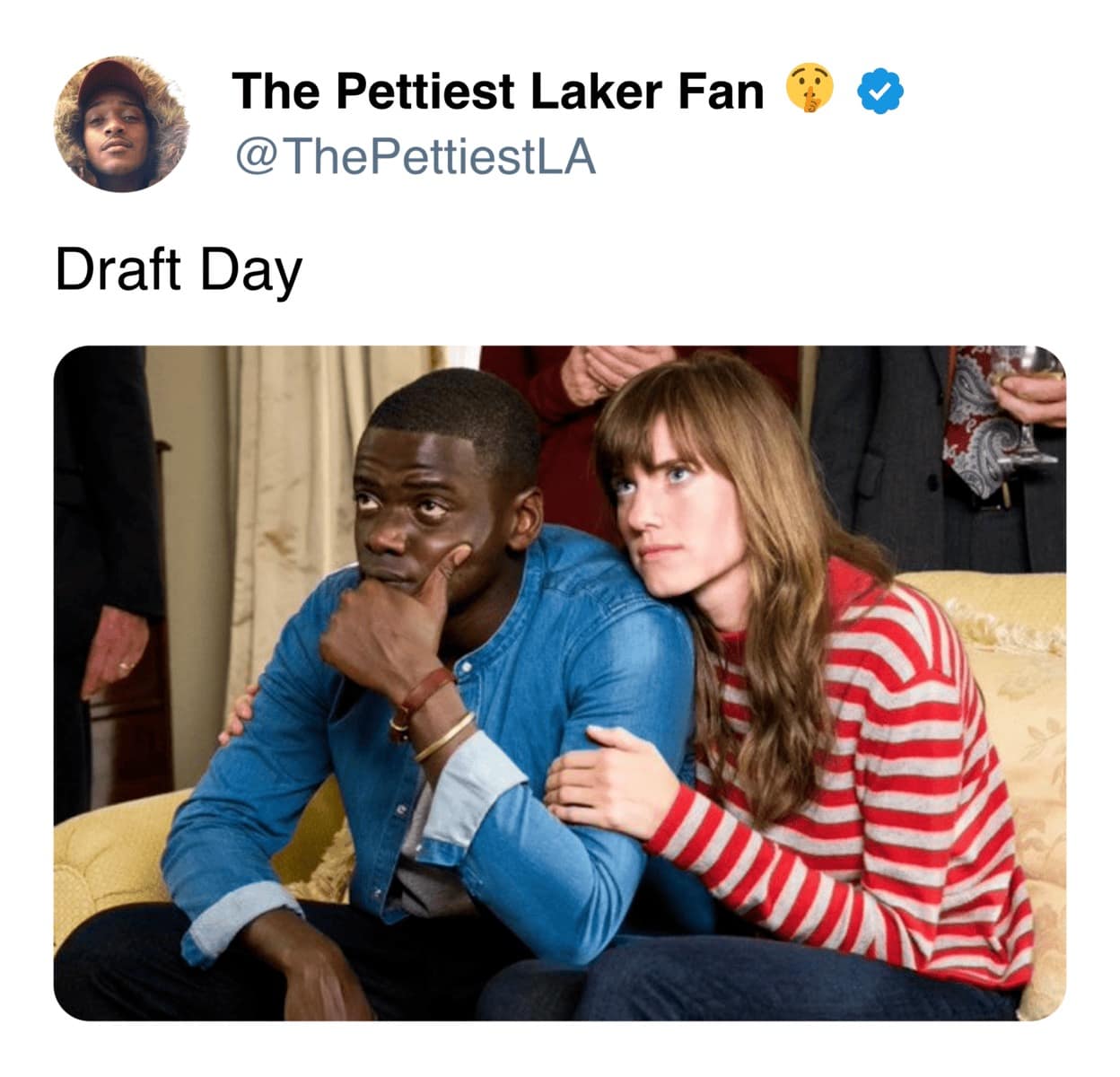Image resolution: width=1120 pixels, height=1077 pixels.
Task: Select the 'Draft Day' tweet text
Action: pos(179,270)
